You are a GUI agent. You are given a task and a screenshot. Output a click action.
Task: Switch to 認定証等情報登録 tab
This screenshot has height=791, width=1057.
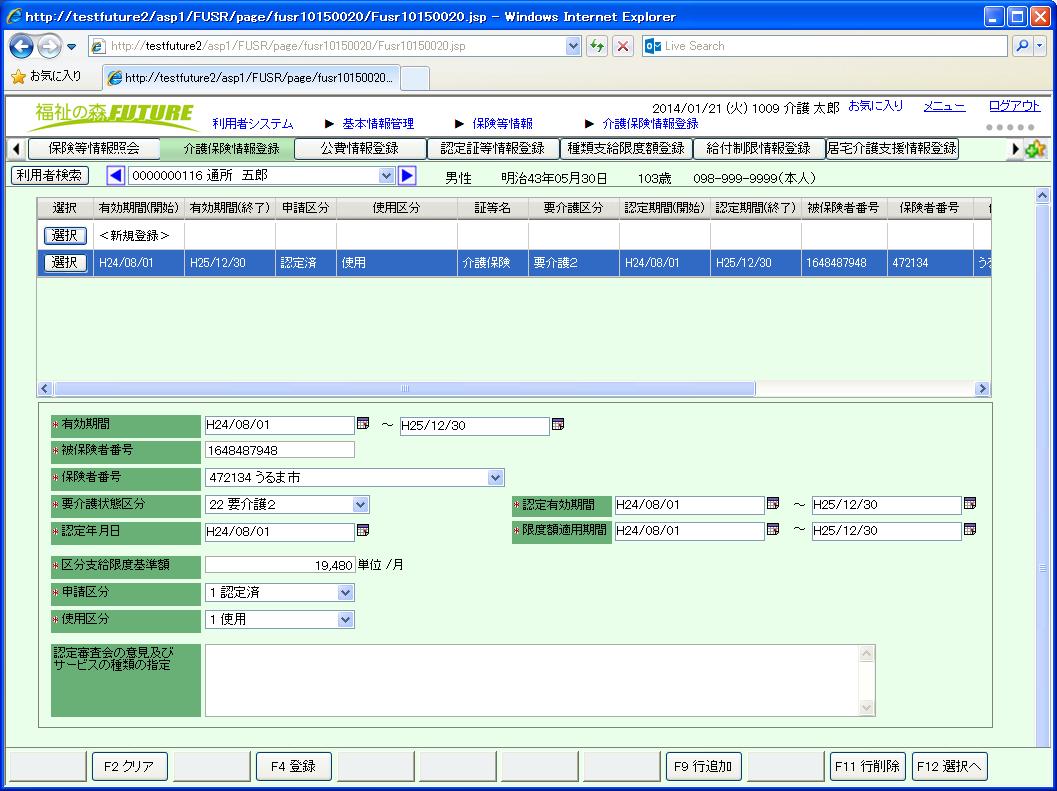point(493,148)
